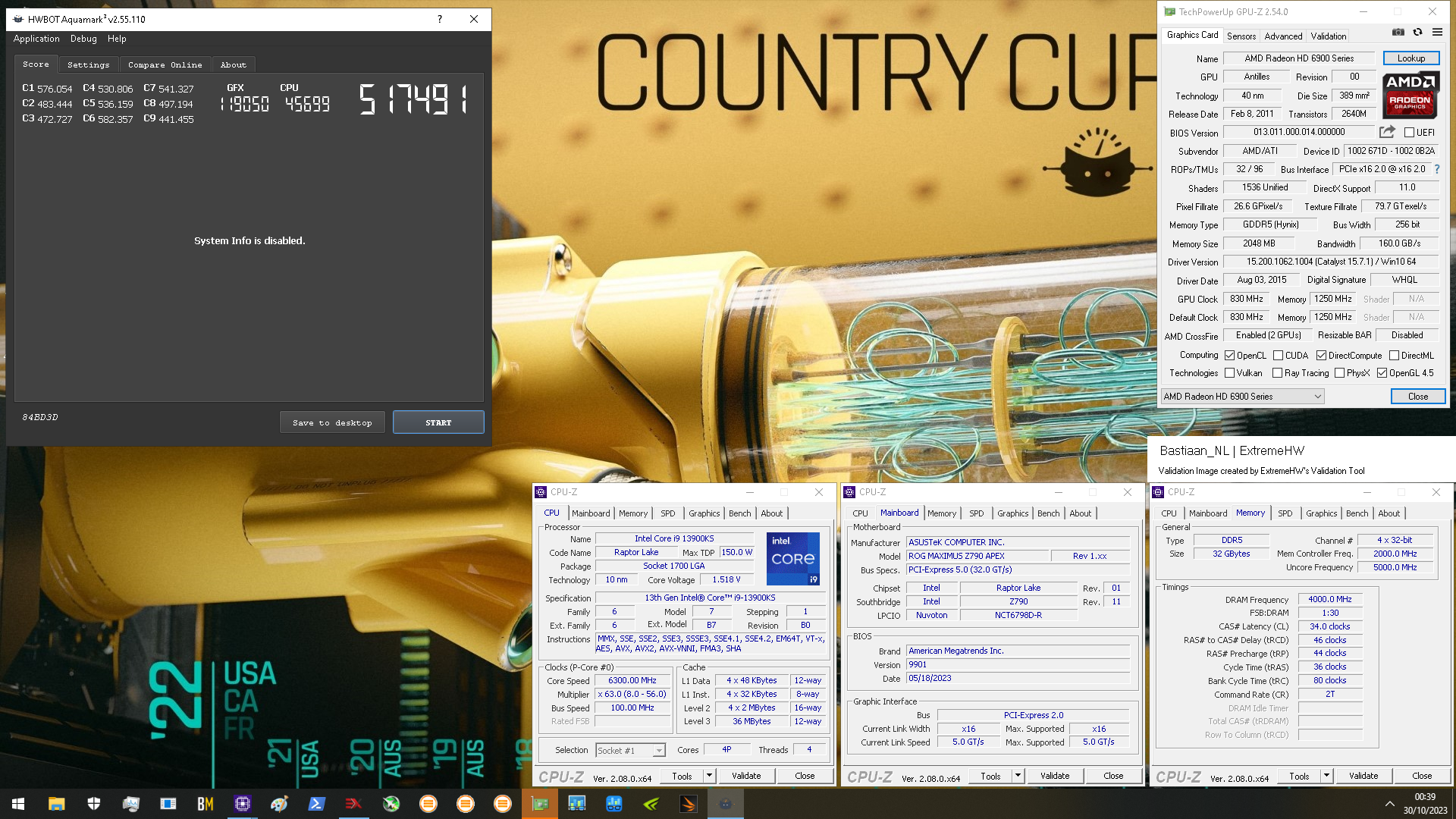
Task: Open Bench tab in CPU-Z Mainboard window
Action: tap(1048, 513)
